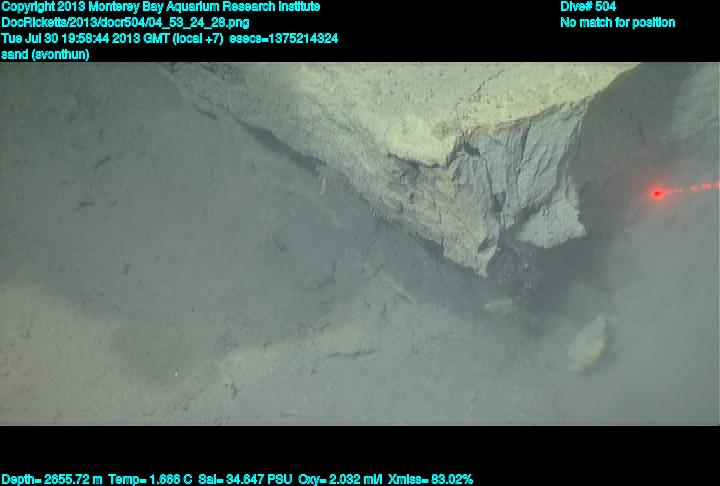
Task: Click the small pale object lying on the sand
Action: coord(589,343)
